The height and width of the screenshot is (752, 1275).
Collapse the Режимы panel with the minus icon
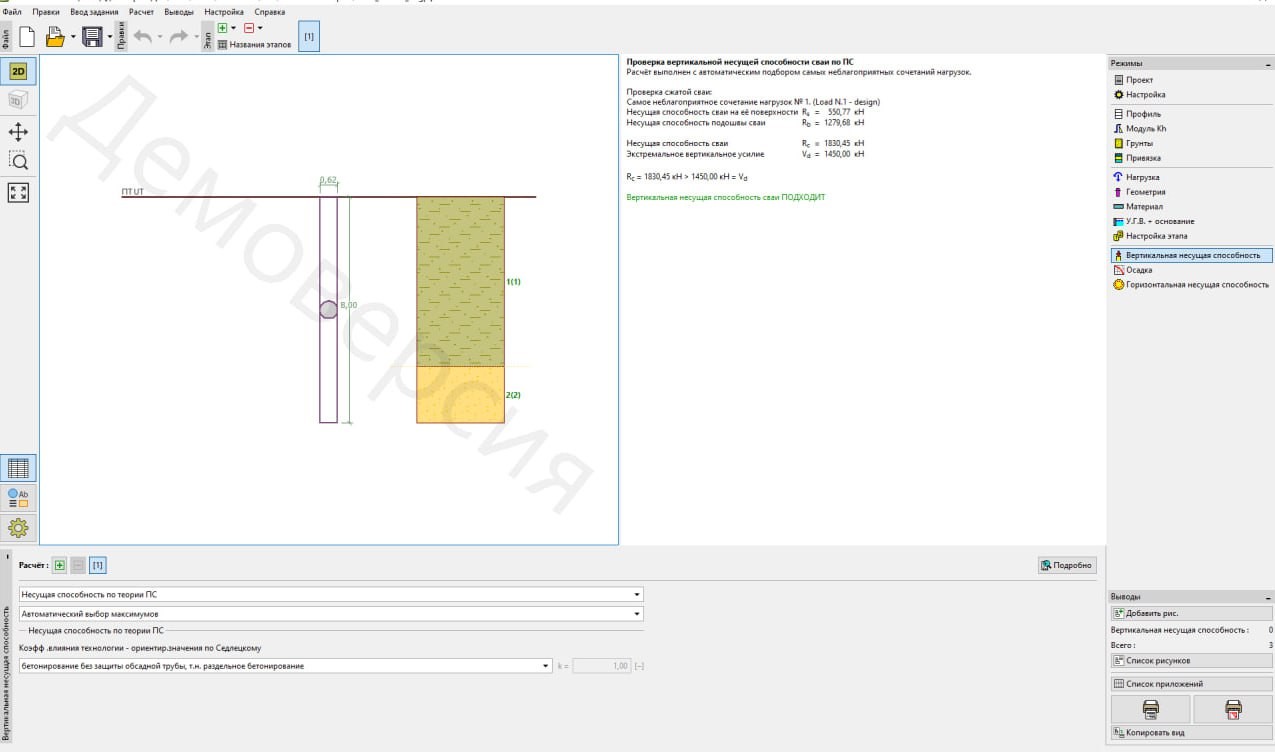pos(1267,63)
